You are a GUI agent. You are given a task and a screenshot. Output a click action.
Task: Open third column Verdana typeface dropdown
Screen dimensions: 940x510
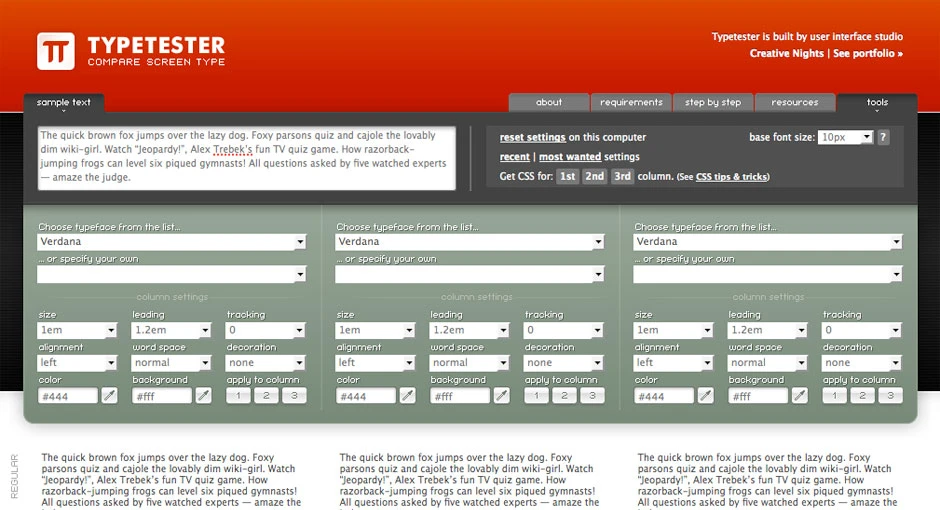tap(767, 242)
